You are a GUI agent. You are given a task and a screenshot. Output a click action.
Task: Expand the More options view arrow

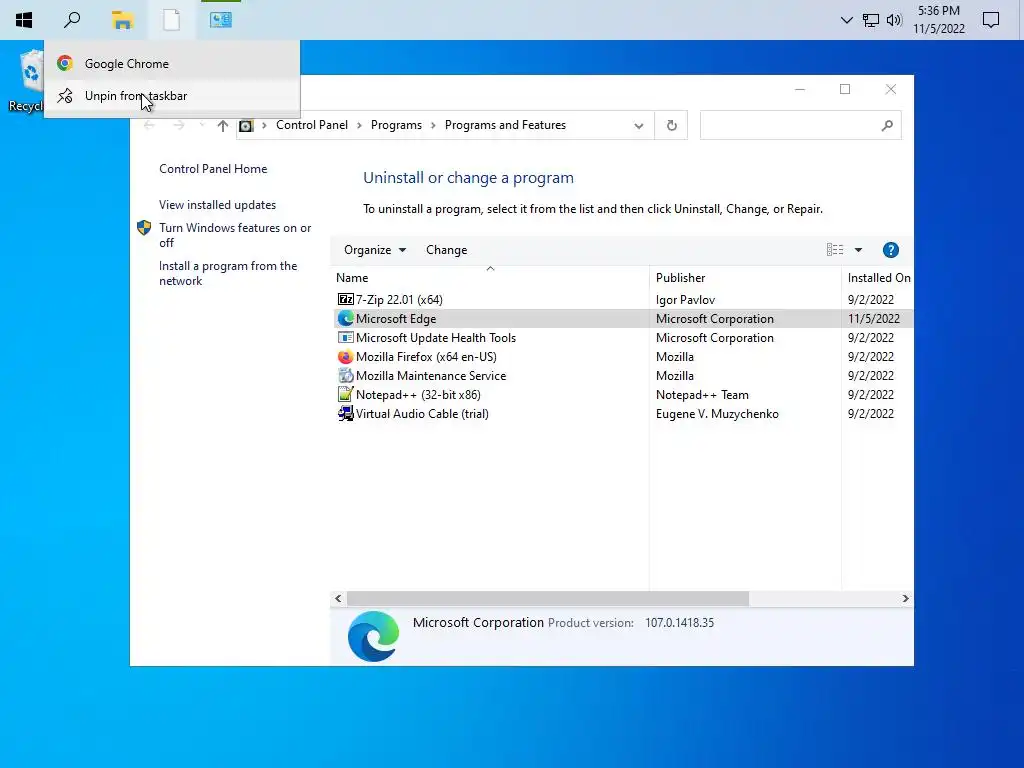click(858, 249)
